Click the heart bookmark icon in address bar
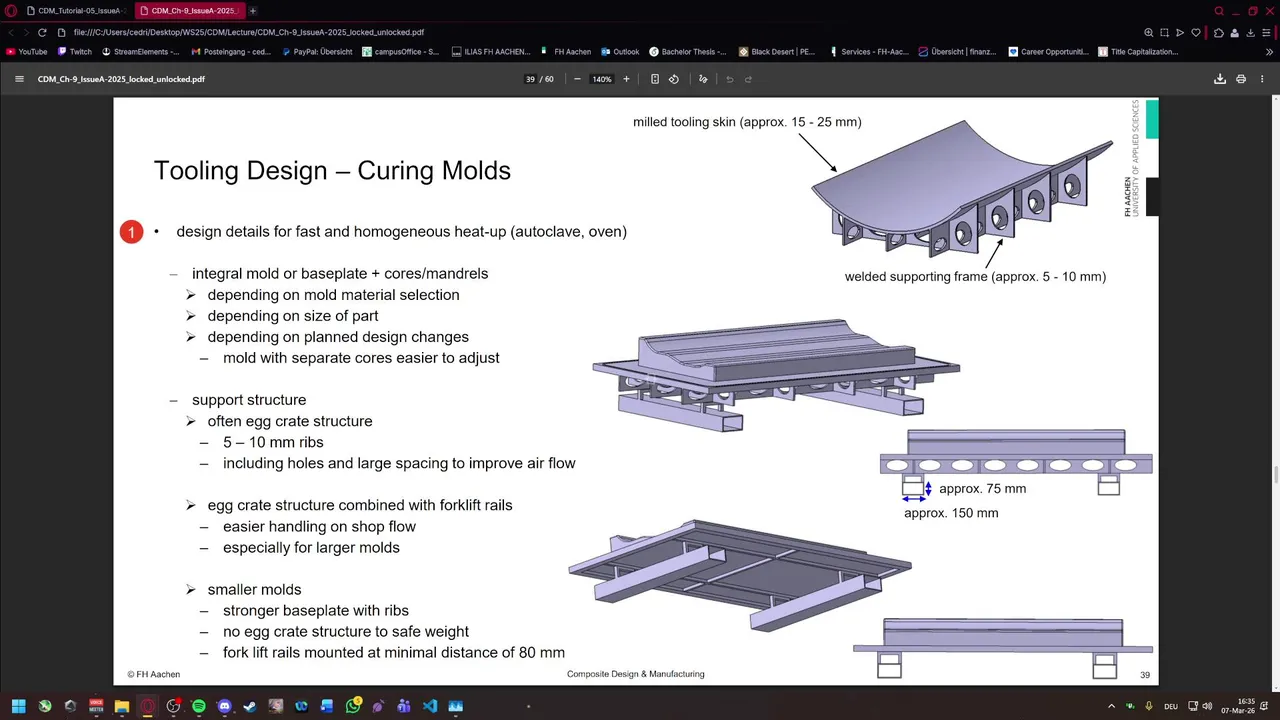The image size is (1280, 720). [1195, 32]
